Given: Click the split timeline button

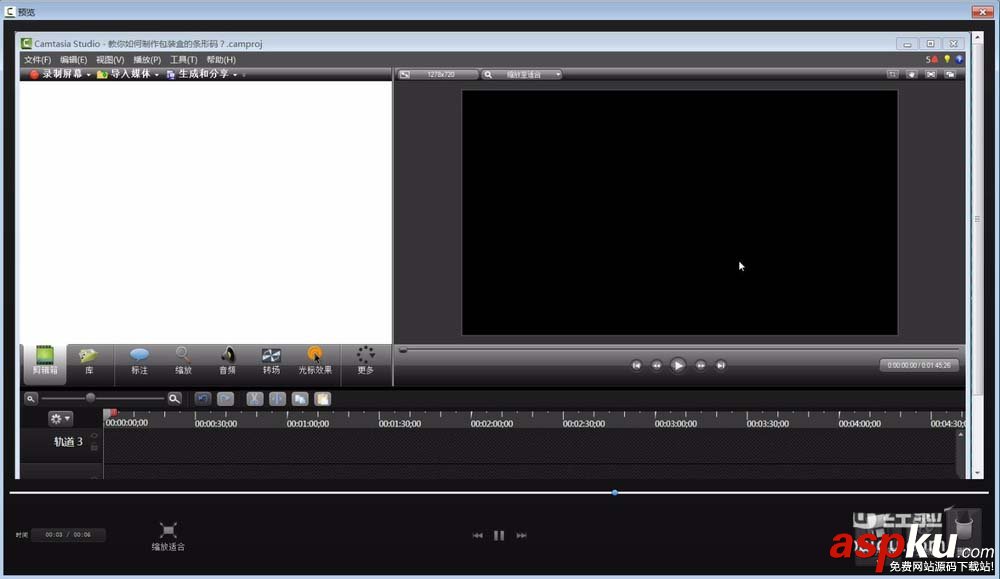Looking at the screenshot, I should click(277, 399).
